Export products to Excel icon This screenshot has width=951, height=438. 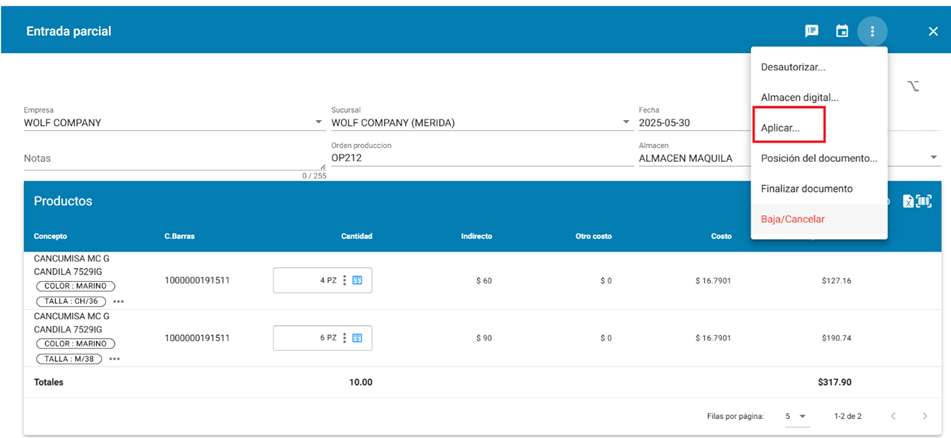908,201
